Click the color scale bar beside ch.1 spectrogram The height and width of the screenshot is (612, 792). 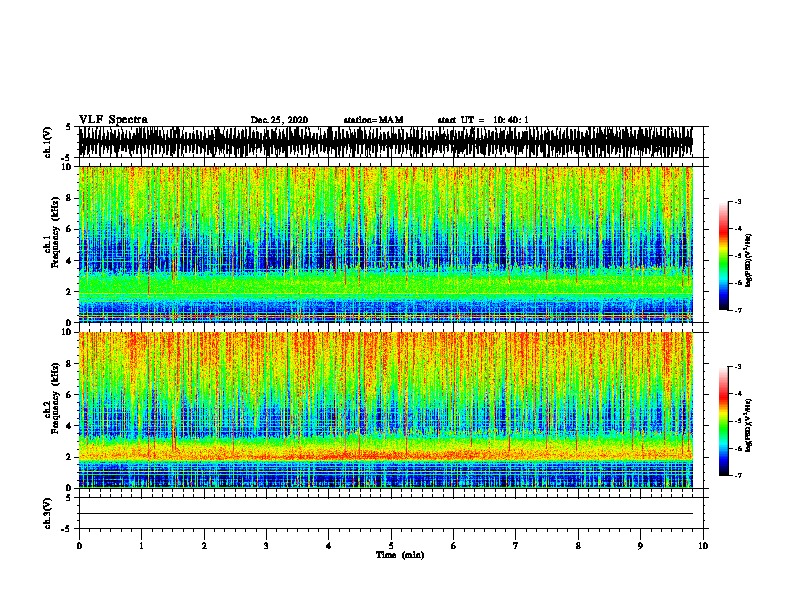point(723,256)
